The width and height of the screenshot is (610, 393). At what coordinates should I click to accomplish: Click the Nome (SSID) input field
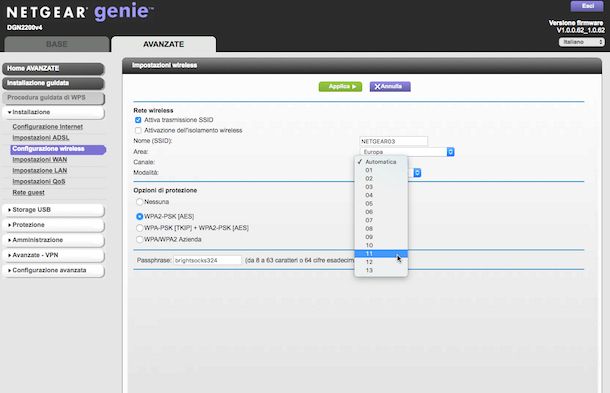(x=393, y=141)
